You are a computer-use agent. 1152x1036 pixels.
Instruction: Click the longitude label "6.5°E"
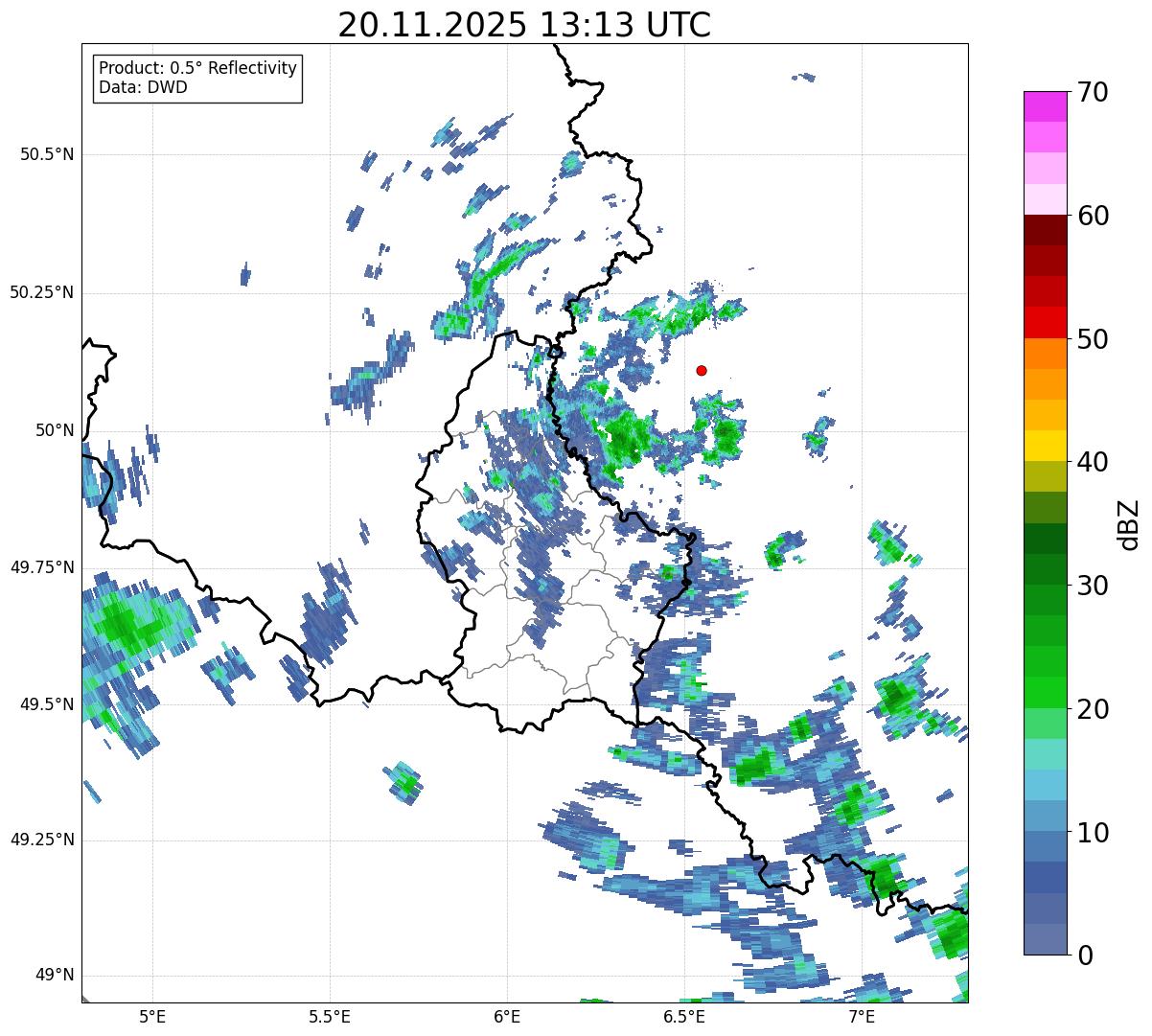tap(684, 1017)
